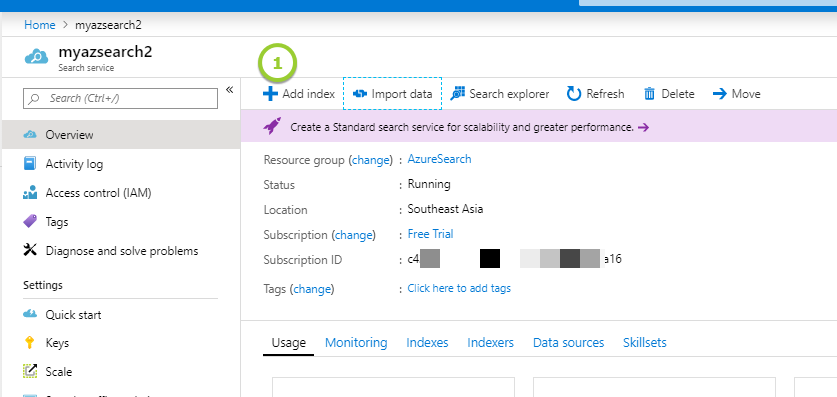Click the Home breadcrumb link

[40, 25]
